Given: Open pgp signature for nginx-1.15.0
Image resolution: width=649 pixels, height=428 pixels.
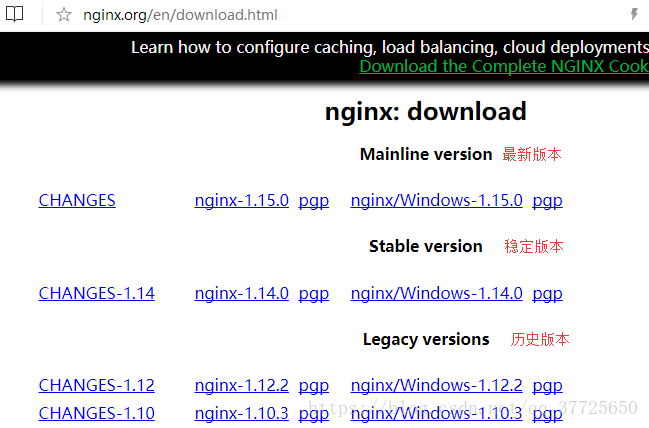Looking at the screenshot, I should (314, 201).
